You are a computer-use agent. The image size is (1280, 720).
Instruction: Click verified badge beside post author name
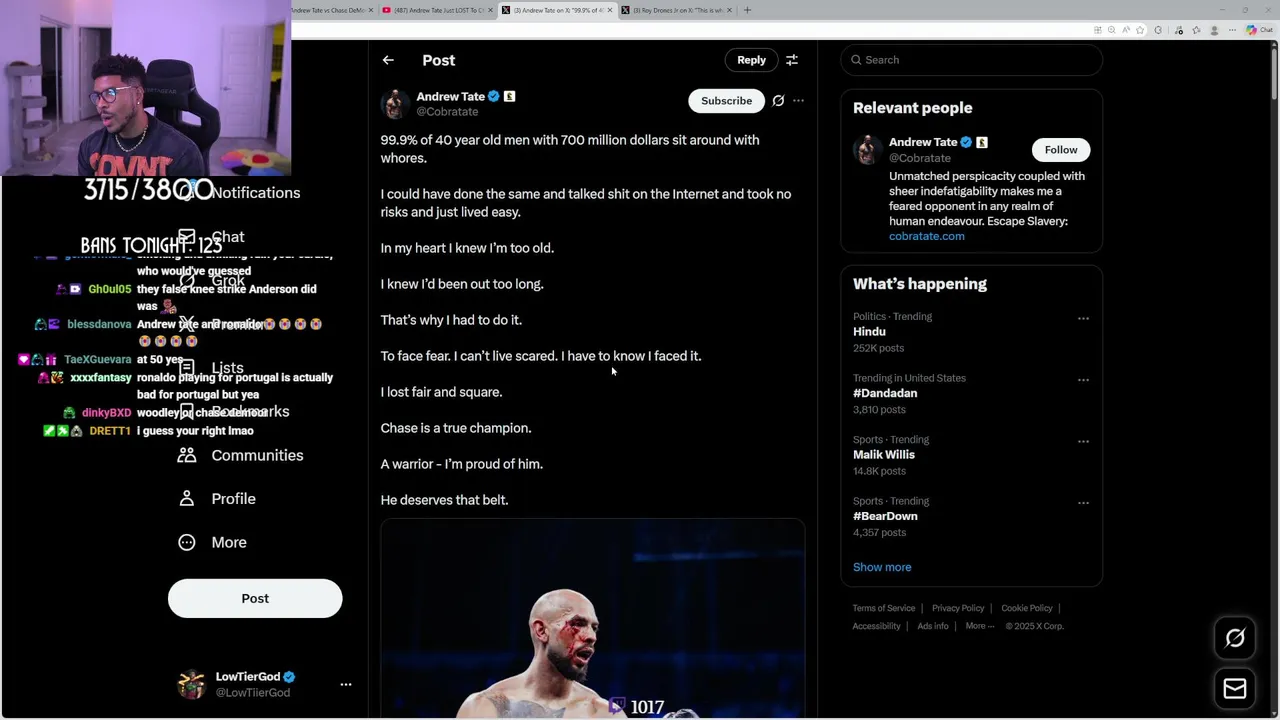point(494,97)
